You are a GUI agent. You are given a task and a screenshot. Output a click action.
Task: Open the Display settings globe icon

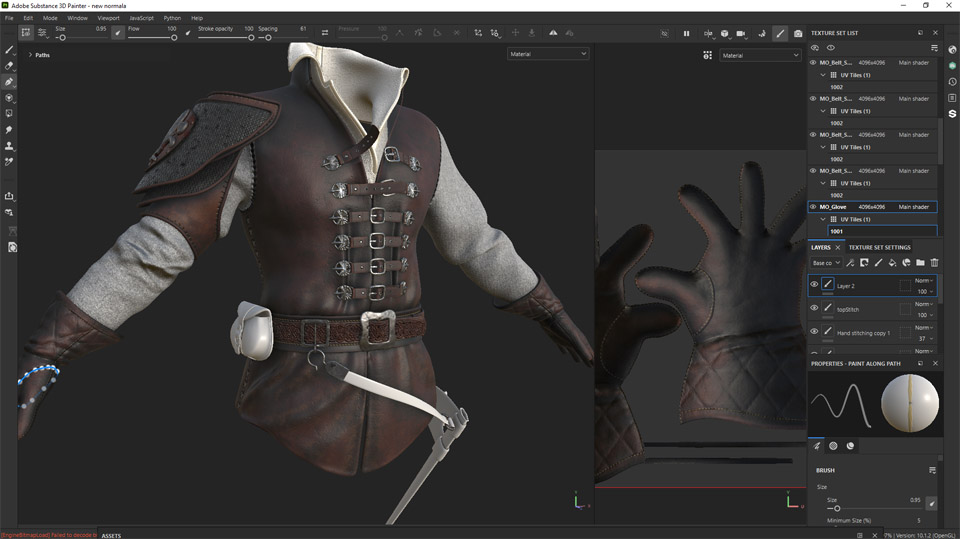pos(952,50)
